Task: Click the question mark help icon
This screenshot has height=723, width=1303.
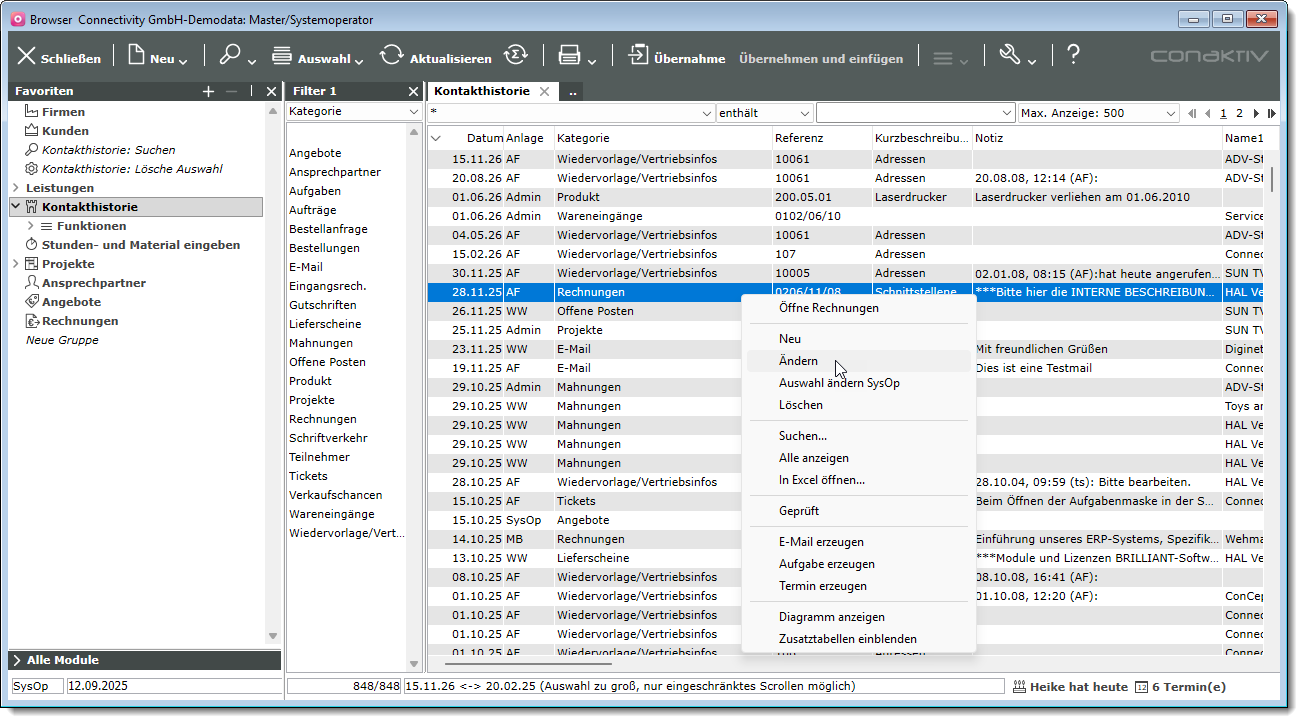Action: pyautogui.click(x=1073, y=56)
